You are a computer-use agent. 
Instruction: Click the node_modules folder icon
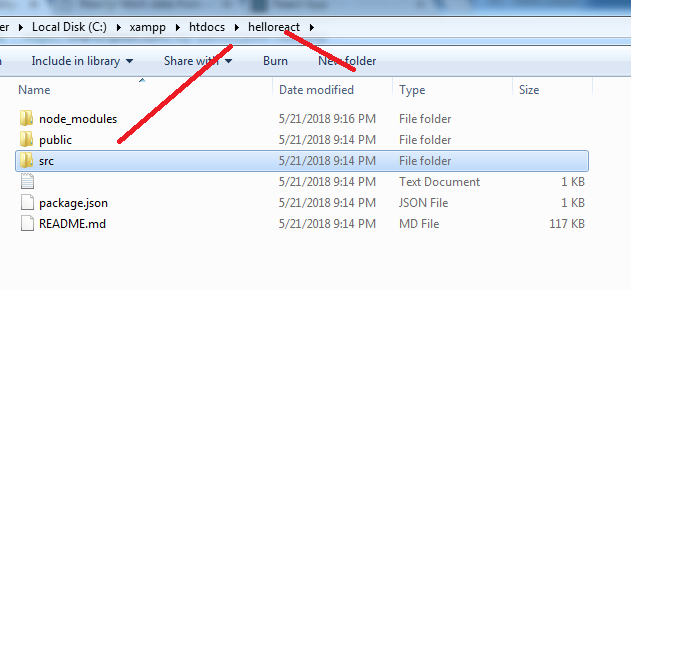pyautogui.click(x=27, y=118)
